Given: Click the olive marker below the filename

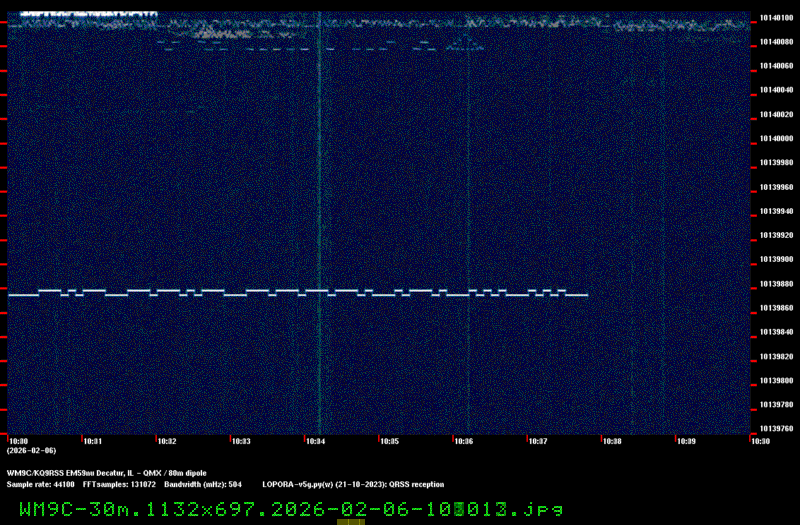Looking at the screenshot, I should click(350, 521).
